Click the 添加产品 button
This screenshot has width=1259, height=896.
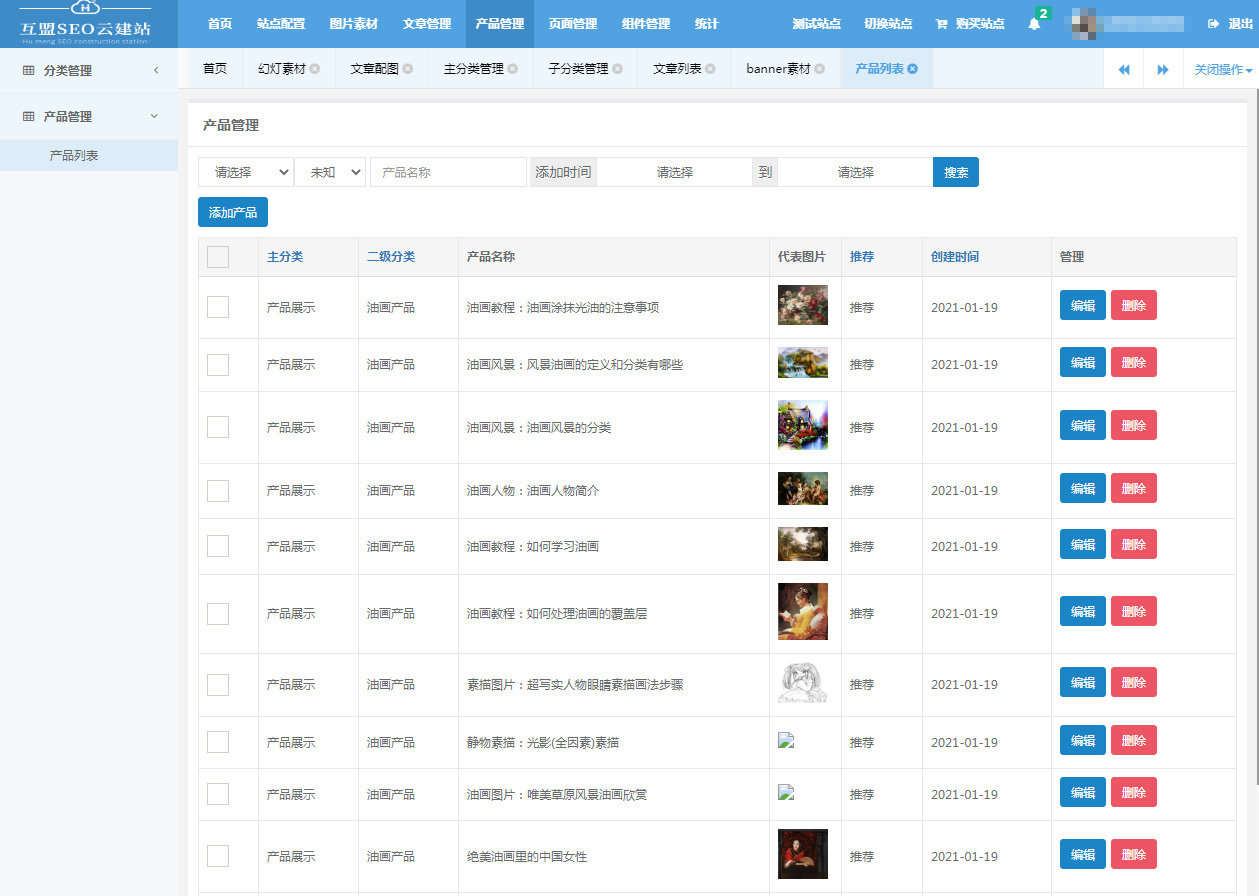(233, 212)
